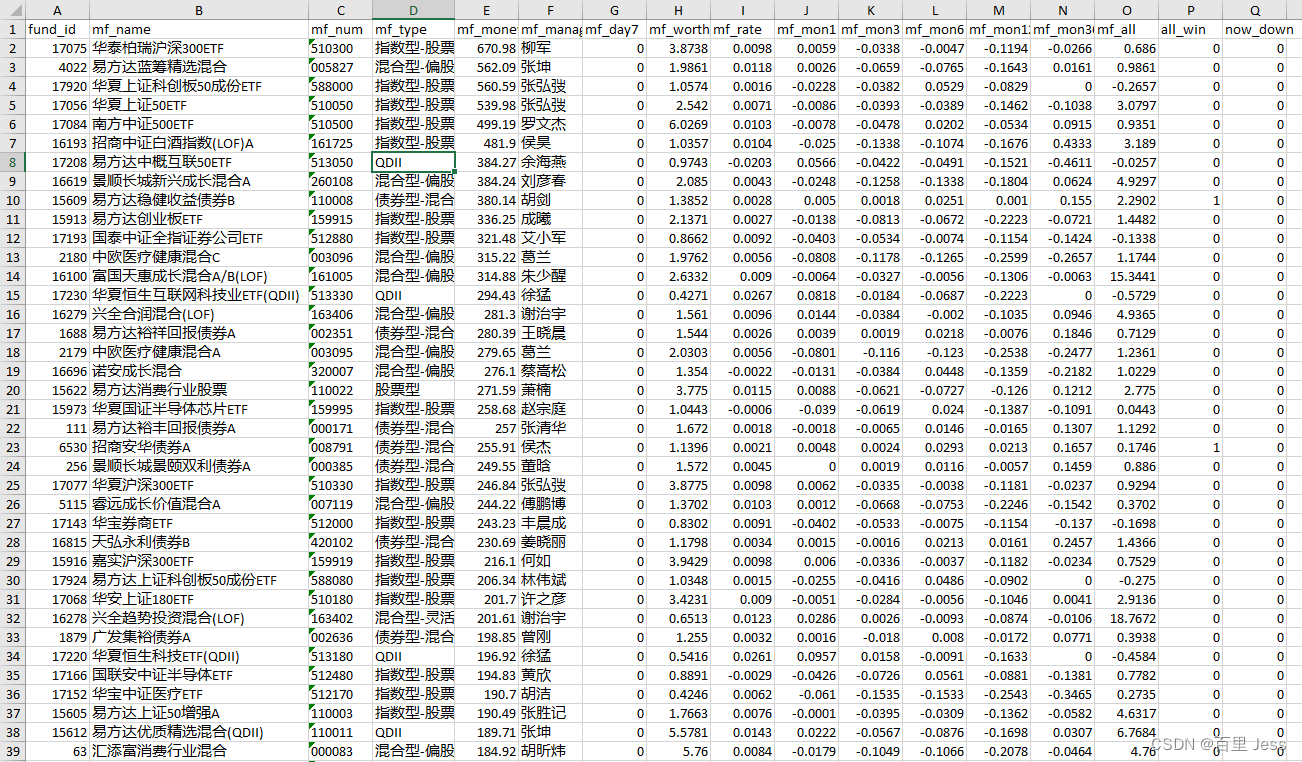Click the mf_worth value 3.8738
The image size is (1302, 762).
678,48
